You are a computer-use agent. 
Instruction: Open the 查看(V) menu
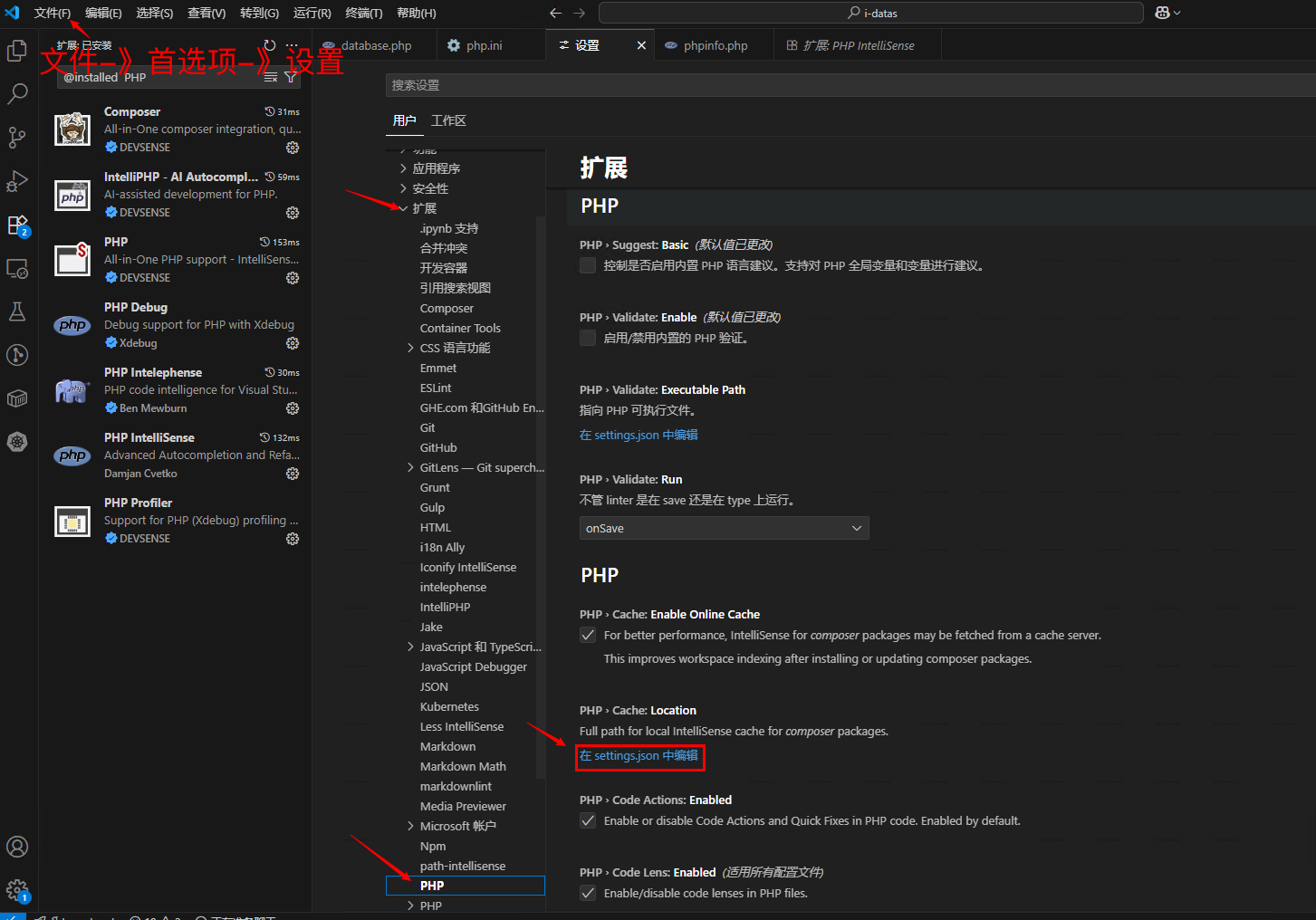point(207,13)
